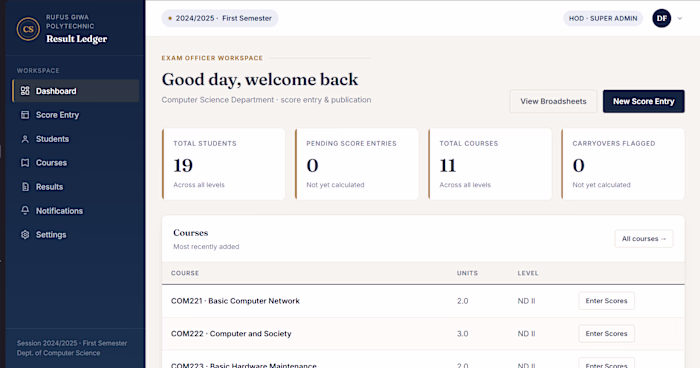
Task: Select the Pending Score Entries card
Action: point(356,164)
